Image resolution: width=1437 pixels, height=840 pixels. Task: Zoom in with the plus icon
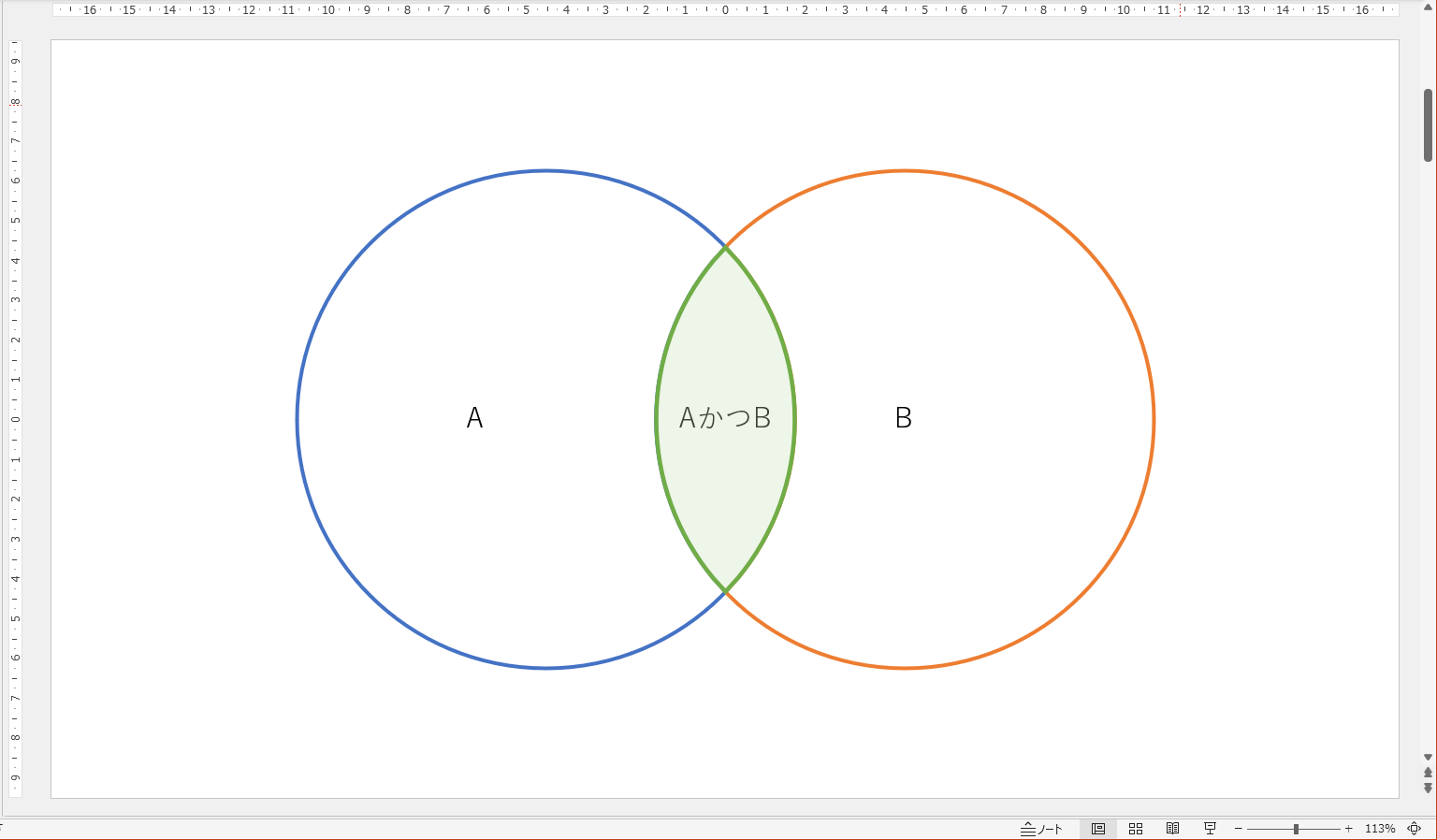click(1348, 829)
